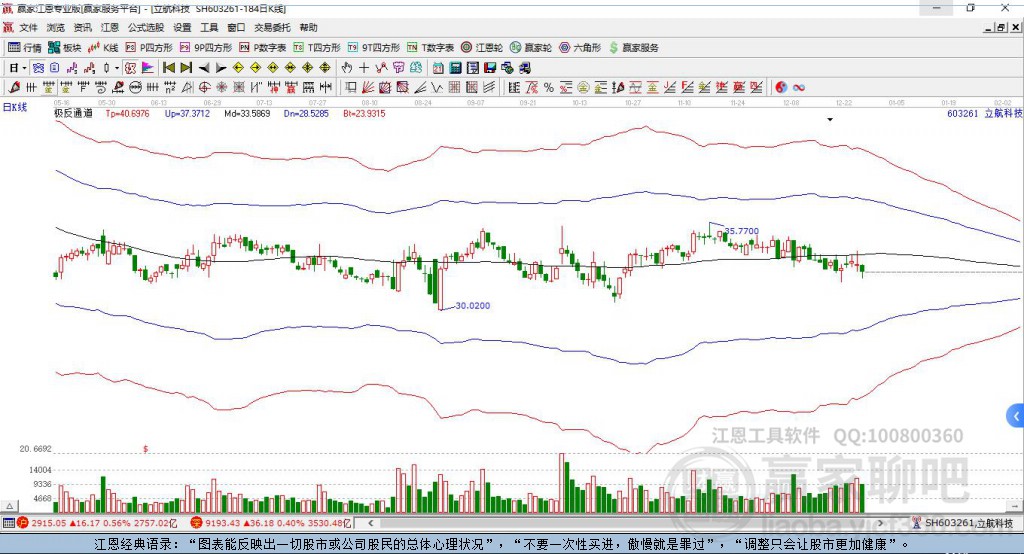Select the hand pan tool

coord(347,67)
